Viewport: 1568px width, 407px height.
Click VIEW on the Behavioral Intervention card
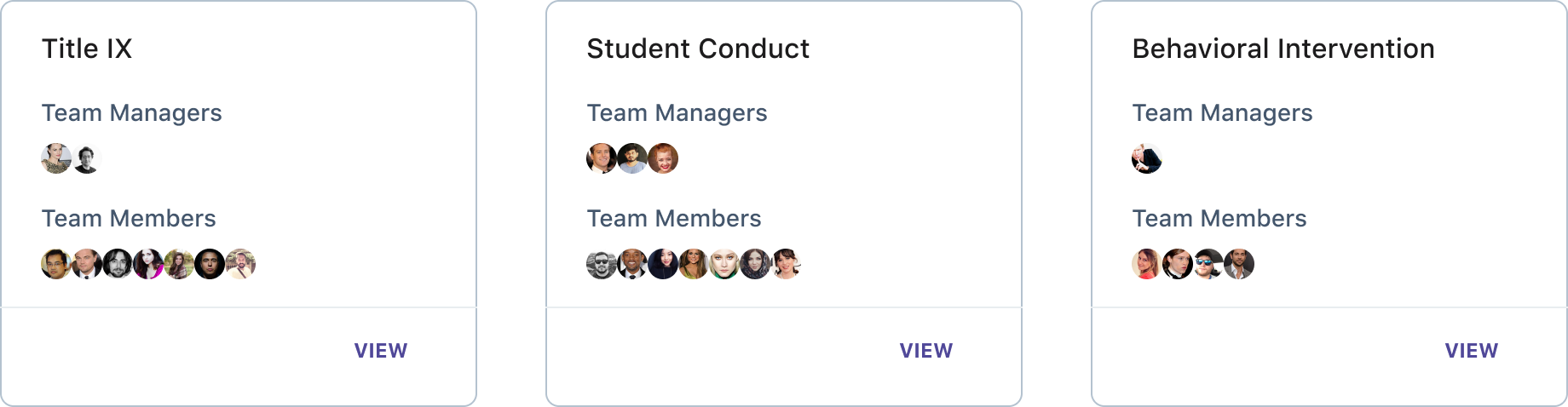click(x=1472, y=351)
